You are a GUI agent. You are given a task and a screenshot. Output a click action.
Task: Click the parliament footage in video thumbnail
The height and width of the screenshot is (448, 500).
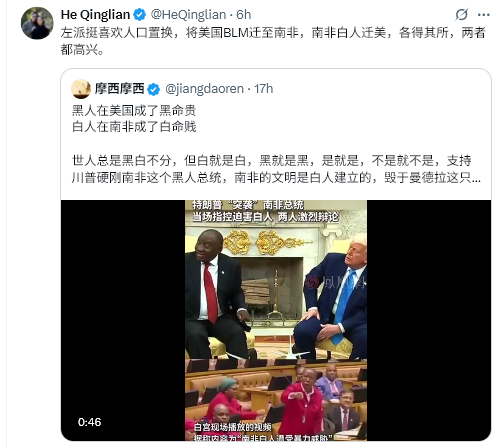(x=276, y=400)
